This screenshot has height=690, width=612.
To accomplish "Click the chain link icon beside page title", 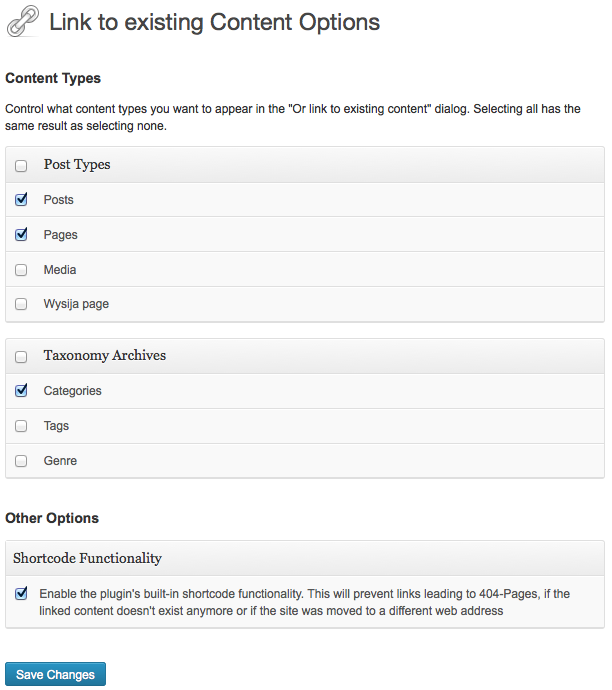I will 23,21.
